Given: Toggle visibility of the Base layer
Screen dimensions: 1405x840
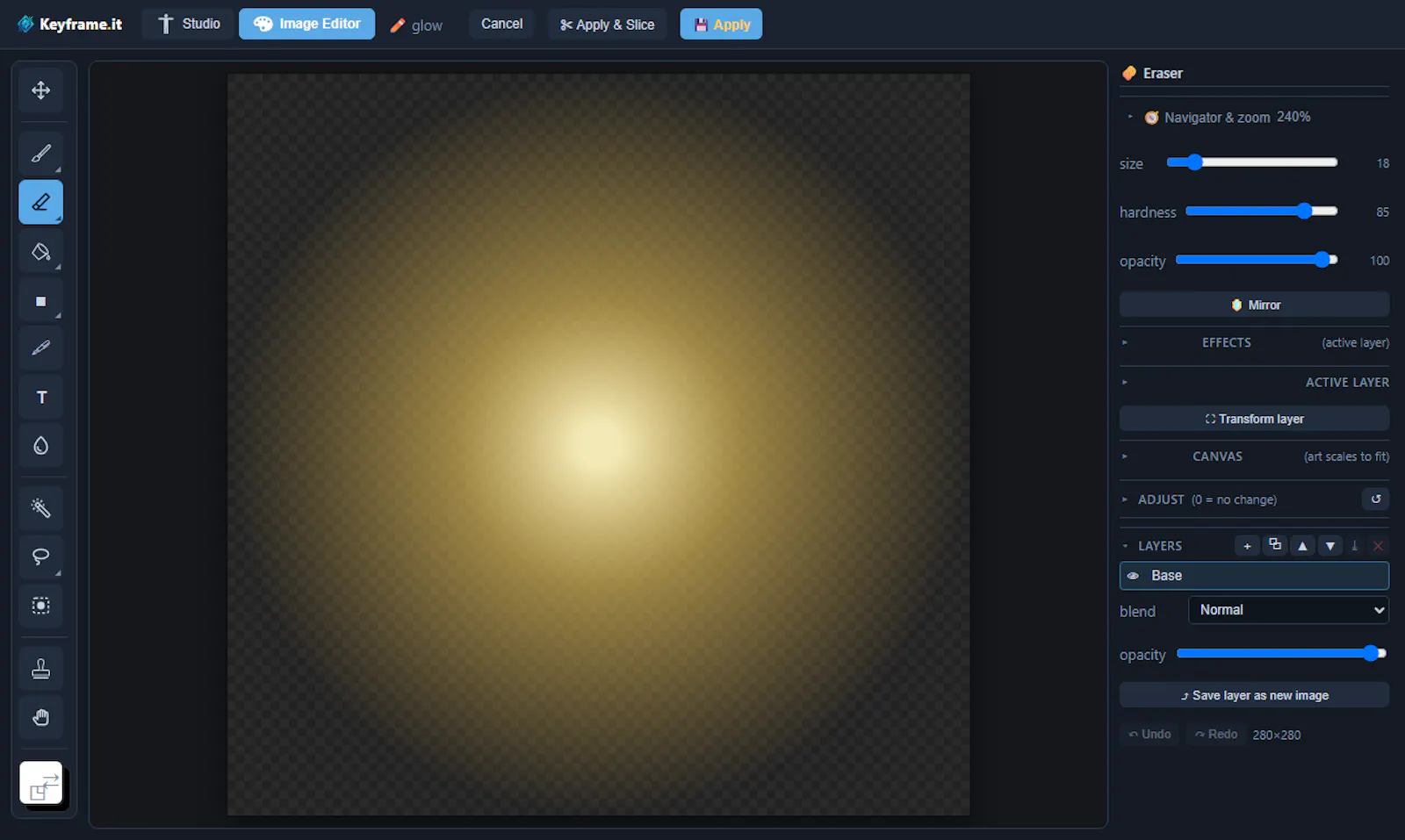Looking at the screenshot, I should pos(1134,576).
